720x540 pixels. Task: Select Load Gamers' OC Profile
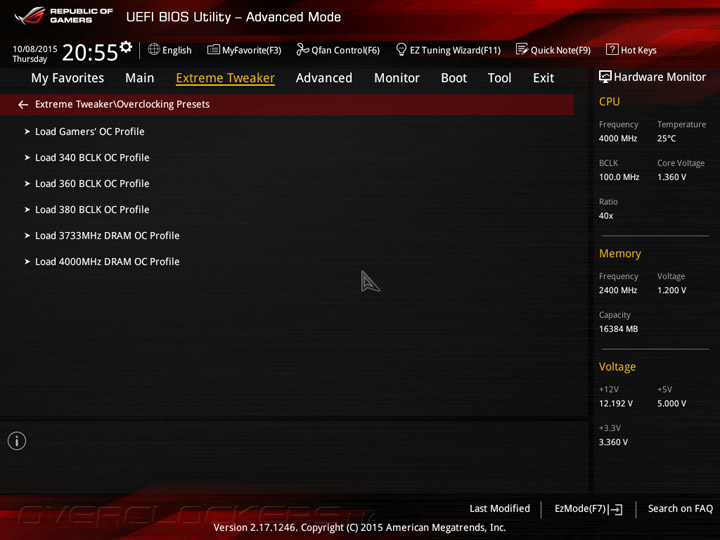coord(90,131)
